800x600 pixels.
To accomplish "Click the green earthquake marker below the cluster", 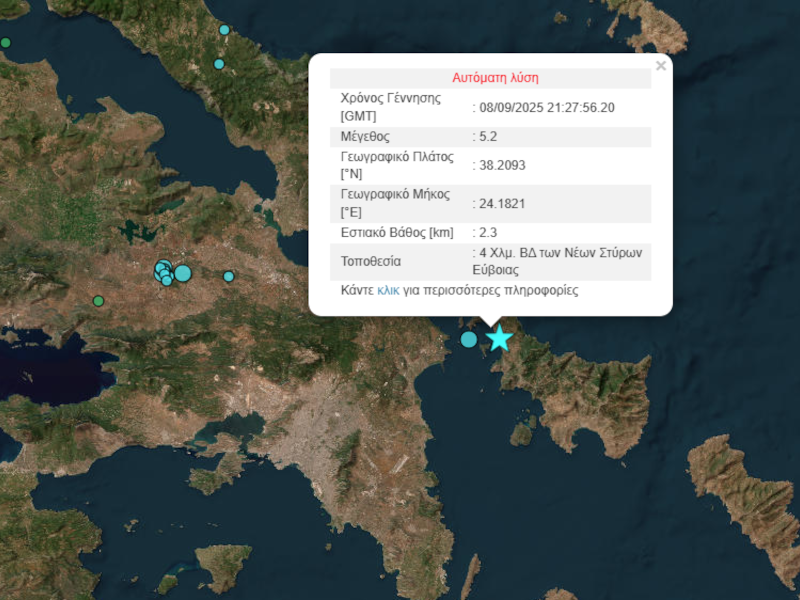I will pos(97,299).
